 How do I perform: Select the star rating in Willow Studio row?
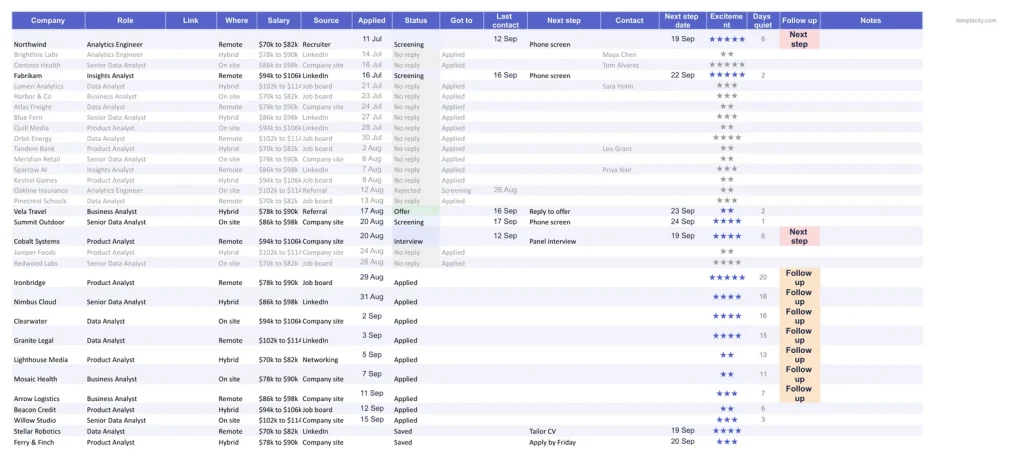pos(727,419)
